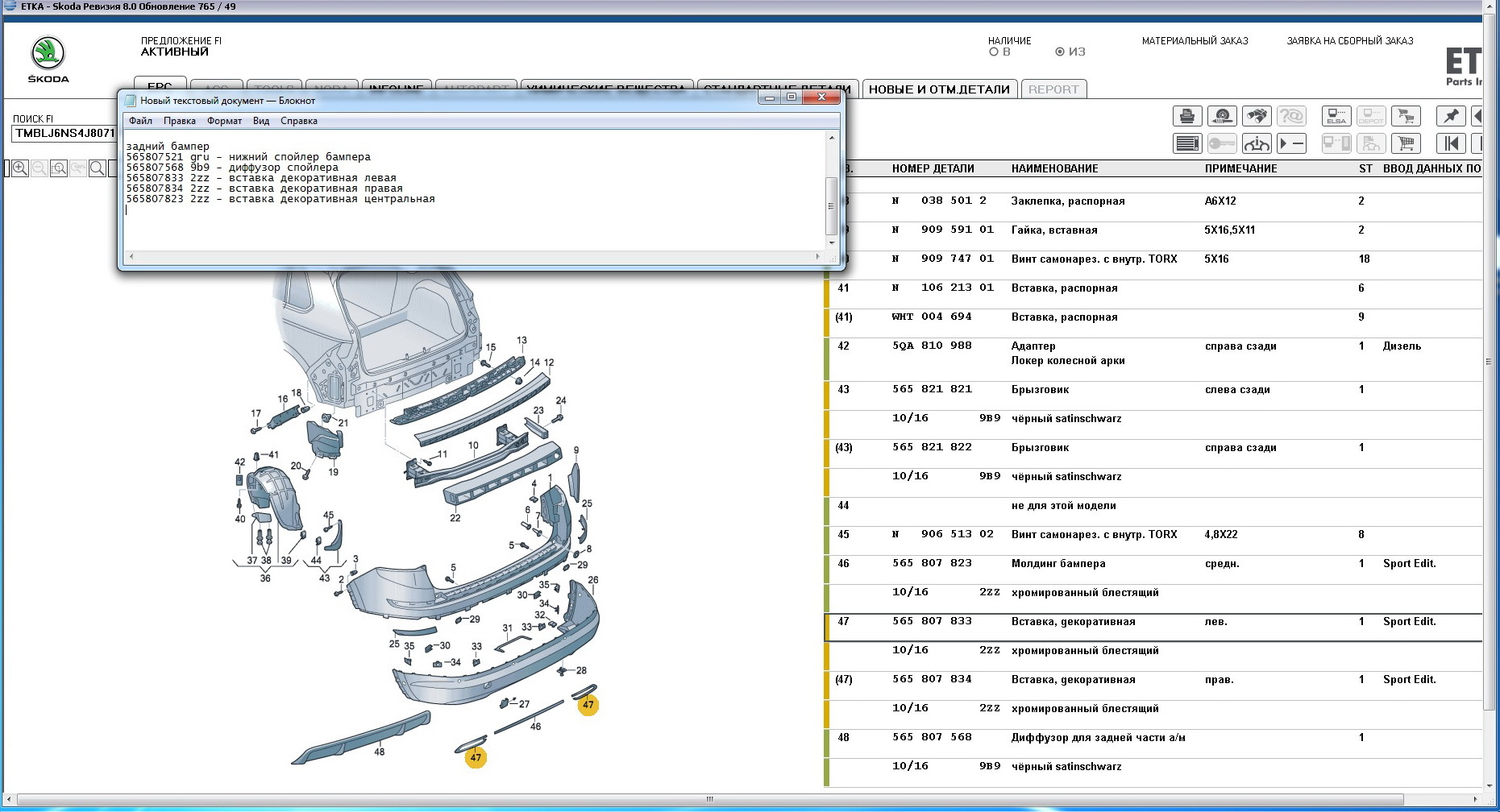Image resolution: width=1500 pixels, height=812 pixels.
Task: Click the single shopping cart icon
Action: click(x=1406, y=143)
